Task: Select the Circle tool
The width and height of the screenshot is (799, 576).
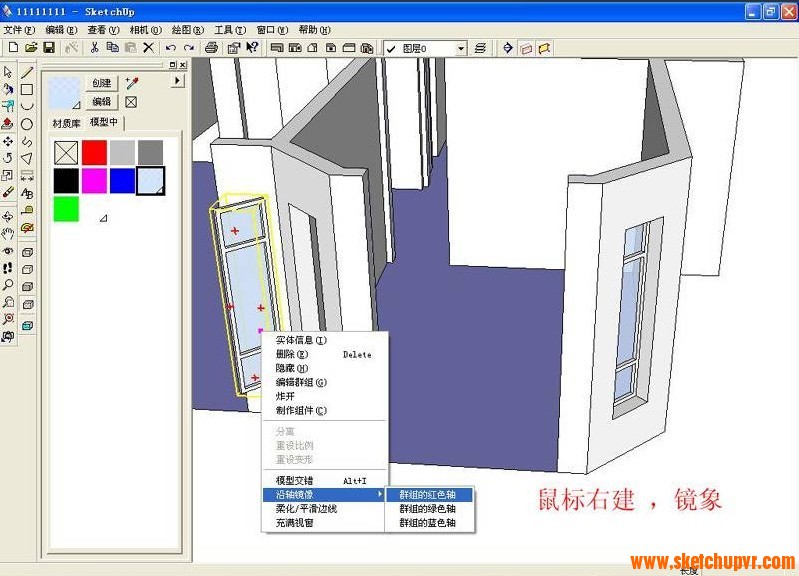Action: point(27,123)
